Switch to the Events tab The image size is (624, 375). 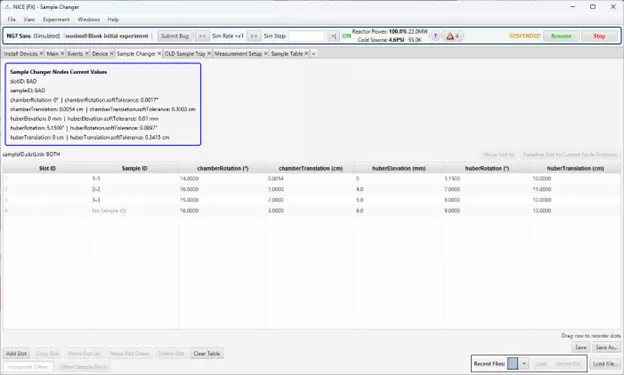(x=75, y=53)
